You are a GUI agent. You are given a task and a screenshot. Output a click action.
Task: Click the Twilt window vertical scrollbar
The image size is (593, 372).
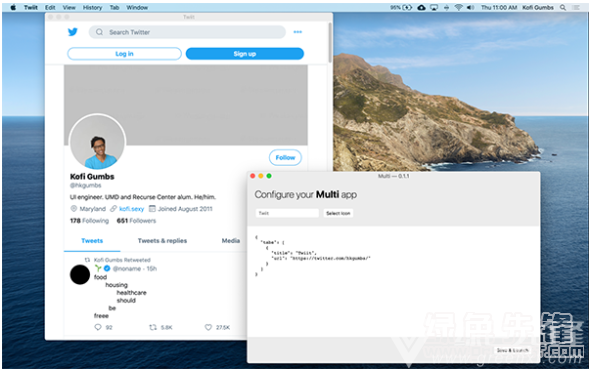click(x=330, y=42)
